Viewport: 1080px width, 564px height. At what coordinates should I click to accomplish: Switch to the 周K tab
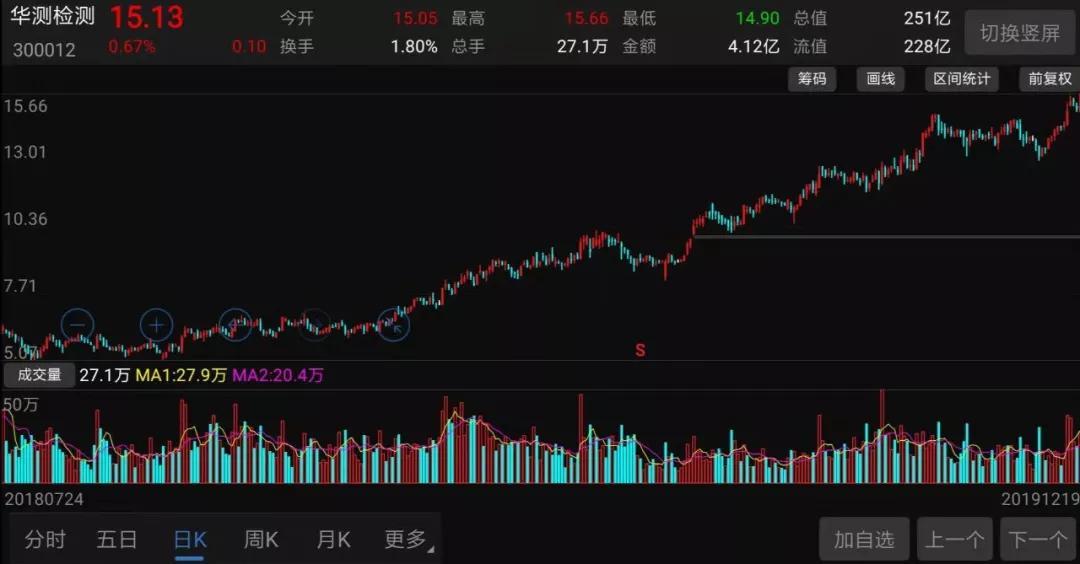261,540
